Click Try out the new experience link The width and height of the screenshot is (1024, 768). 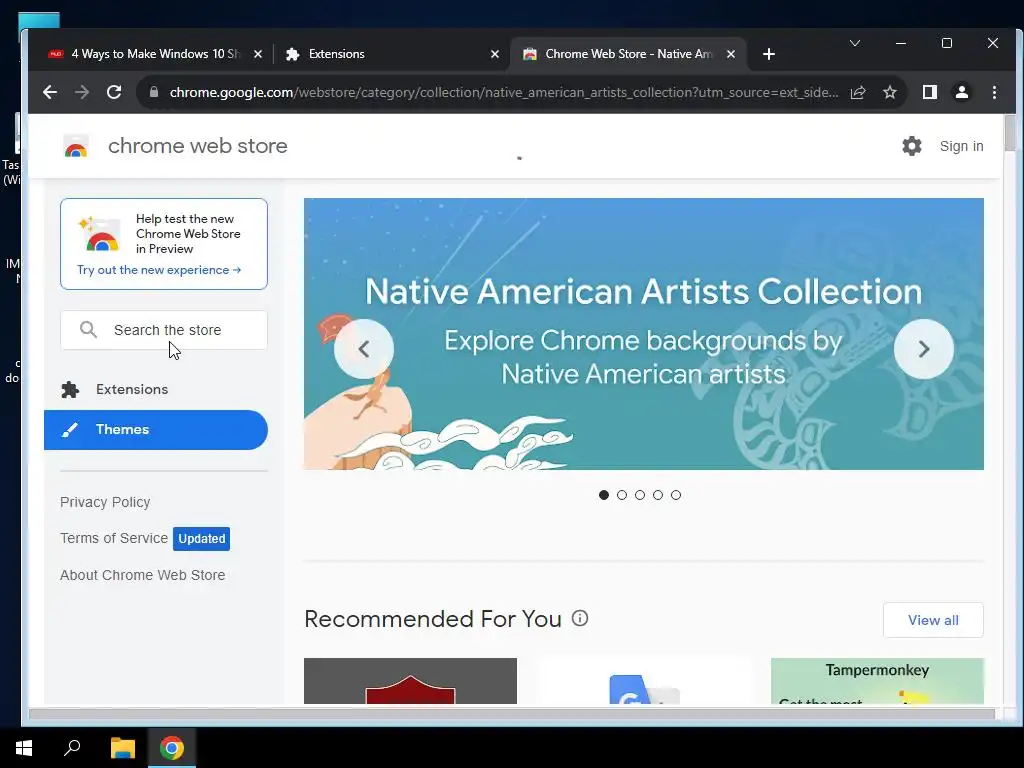pos(159,270)
